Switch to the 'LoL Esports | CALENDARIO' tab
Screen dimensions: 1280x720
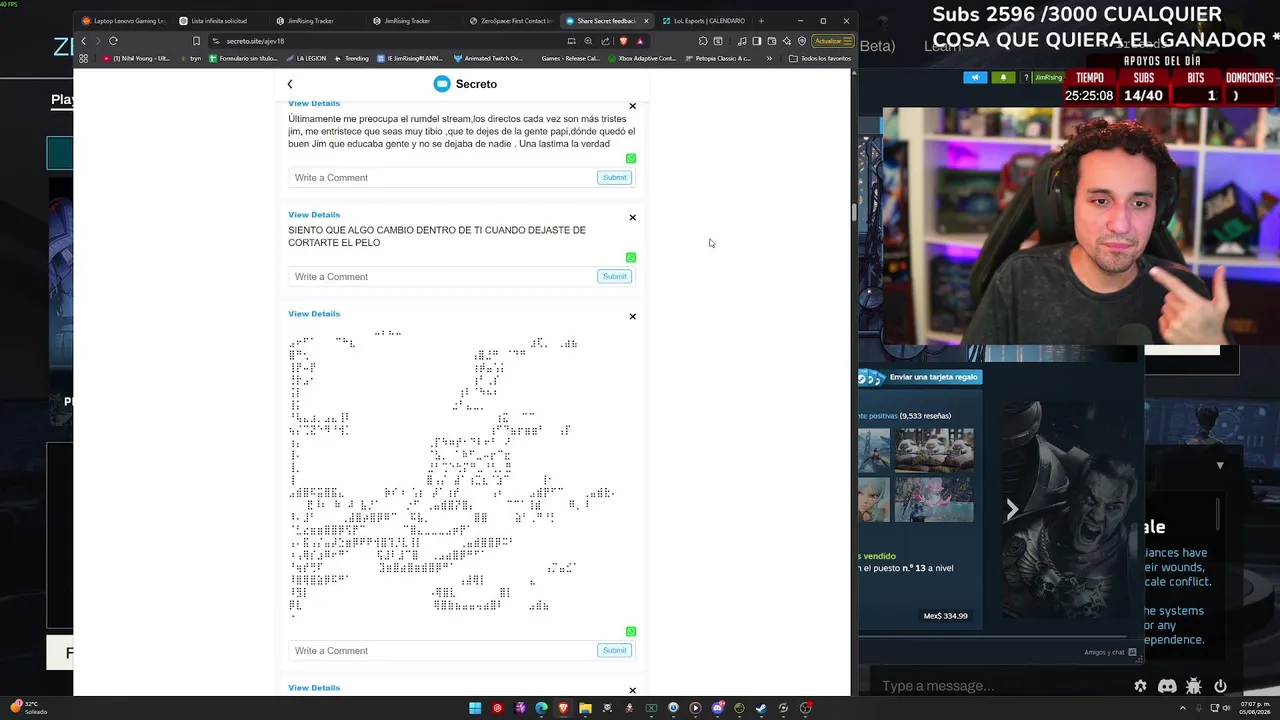(x=703, y=21)
